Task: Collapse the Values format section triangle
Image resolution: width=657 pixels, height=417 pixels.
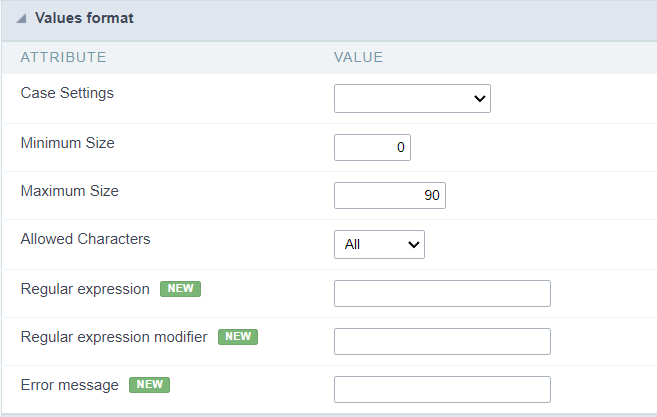Action: 21,19
